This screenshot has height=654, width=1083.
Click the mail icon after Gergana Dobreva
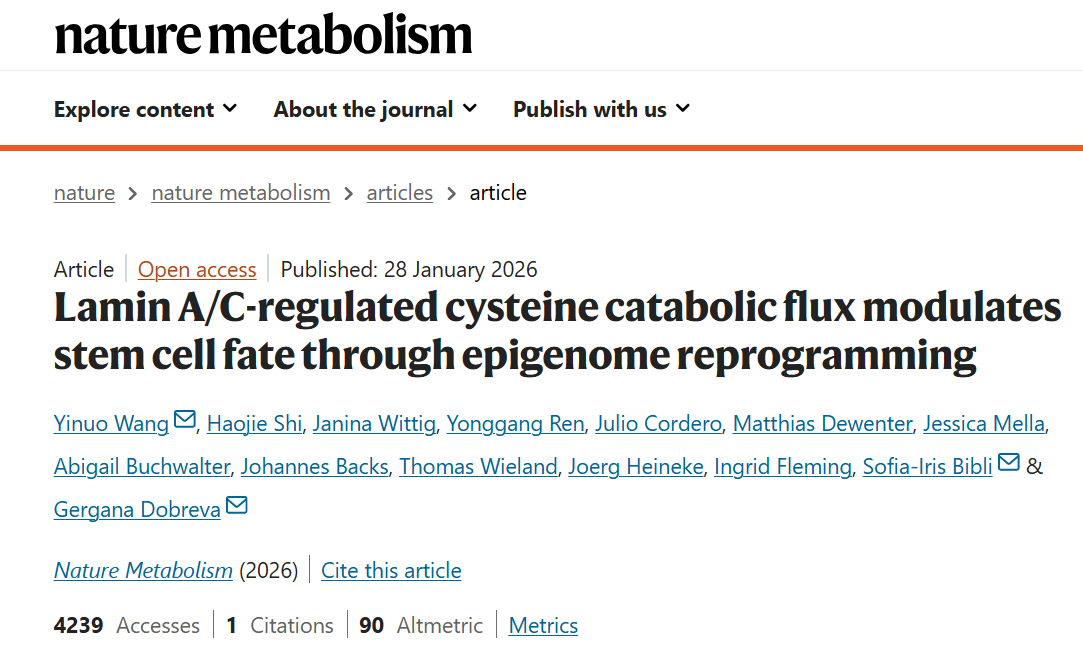coord(236,507)
